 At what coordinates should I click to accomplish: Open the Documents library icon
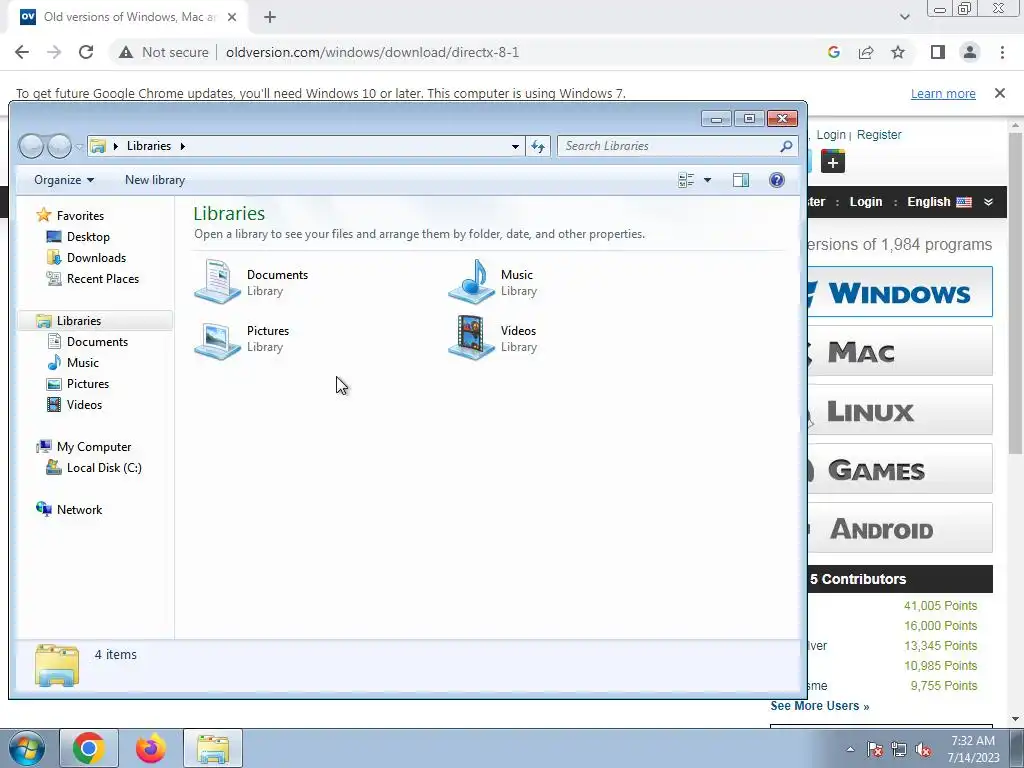point(217,281)
